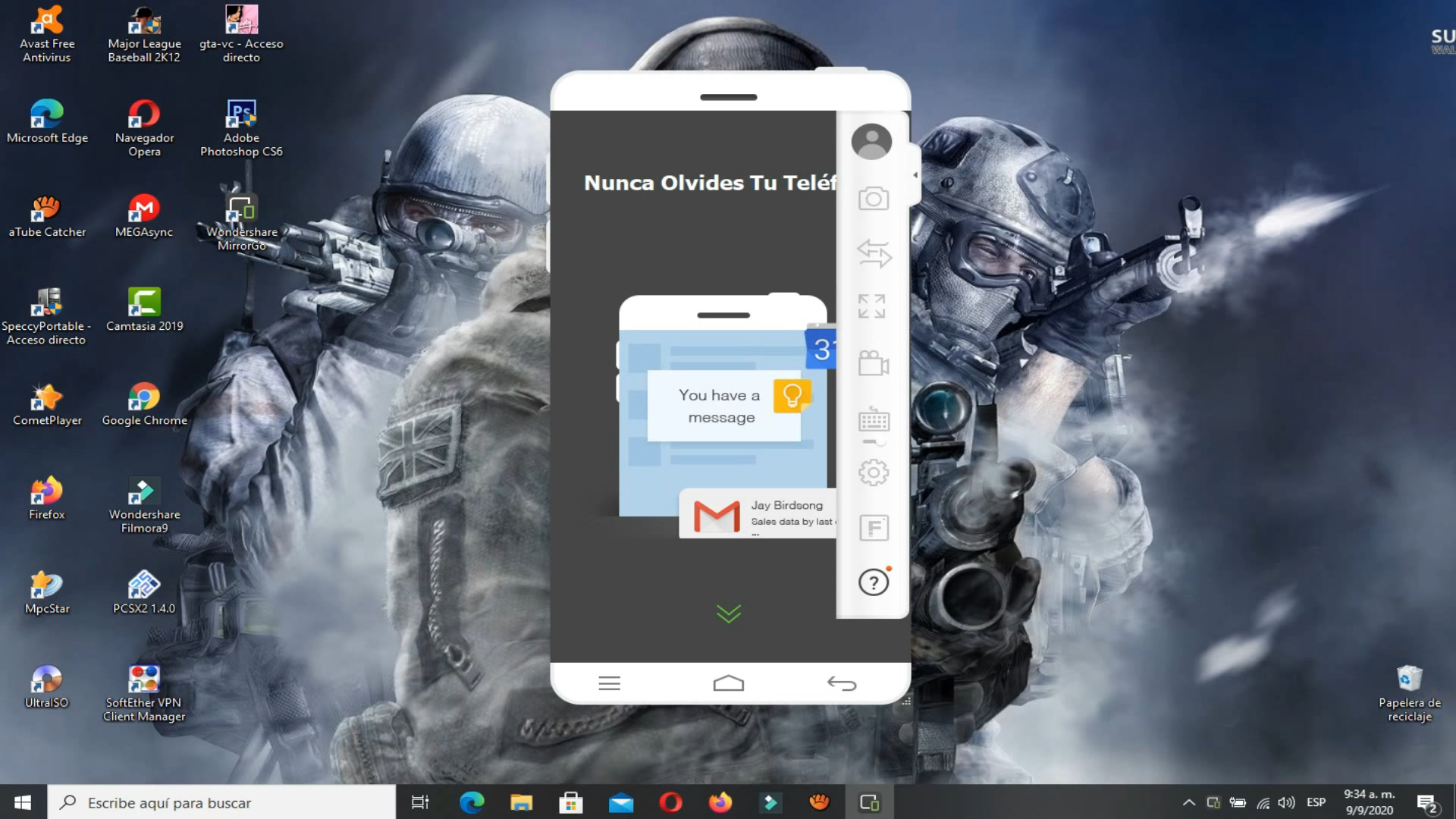Open the user profile avatar in MirrorGo
The image size is (1456, 819).
(x=871, y=141)
